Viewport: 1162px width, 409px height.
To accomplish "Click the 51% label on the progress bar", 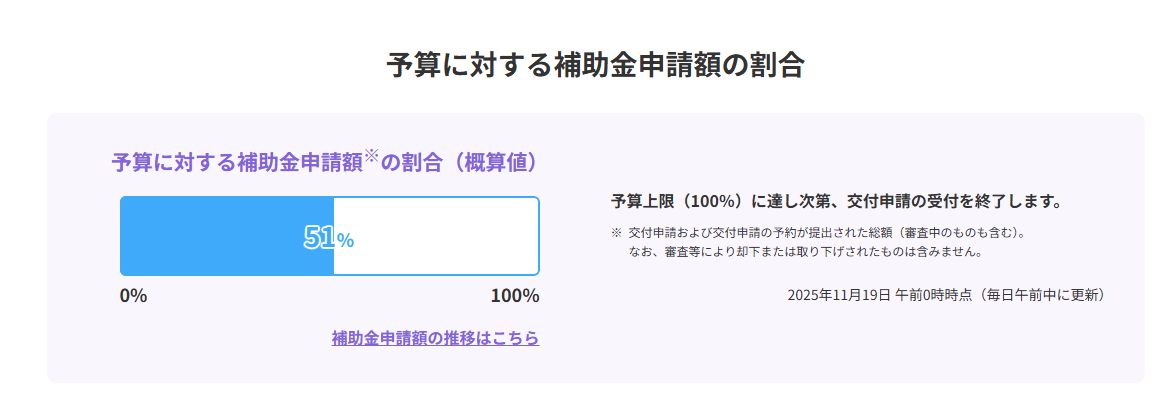I will point(328,238).
